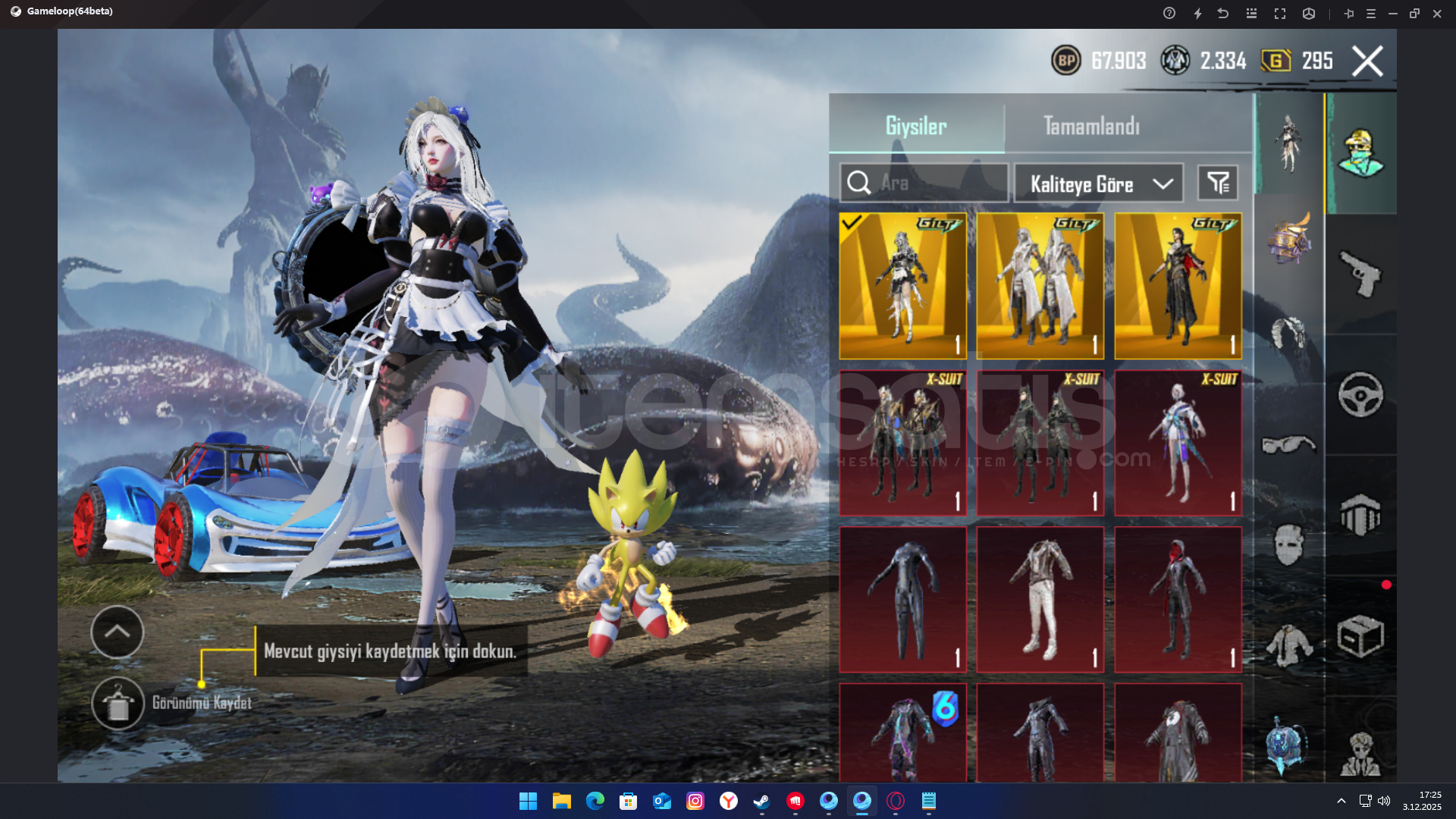Click the Ara search field

click(x=924, y=183)
